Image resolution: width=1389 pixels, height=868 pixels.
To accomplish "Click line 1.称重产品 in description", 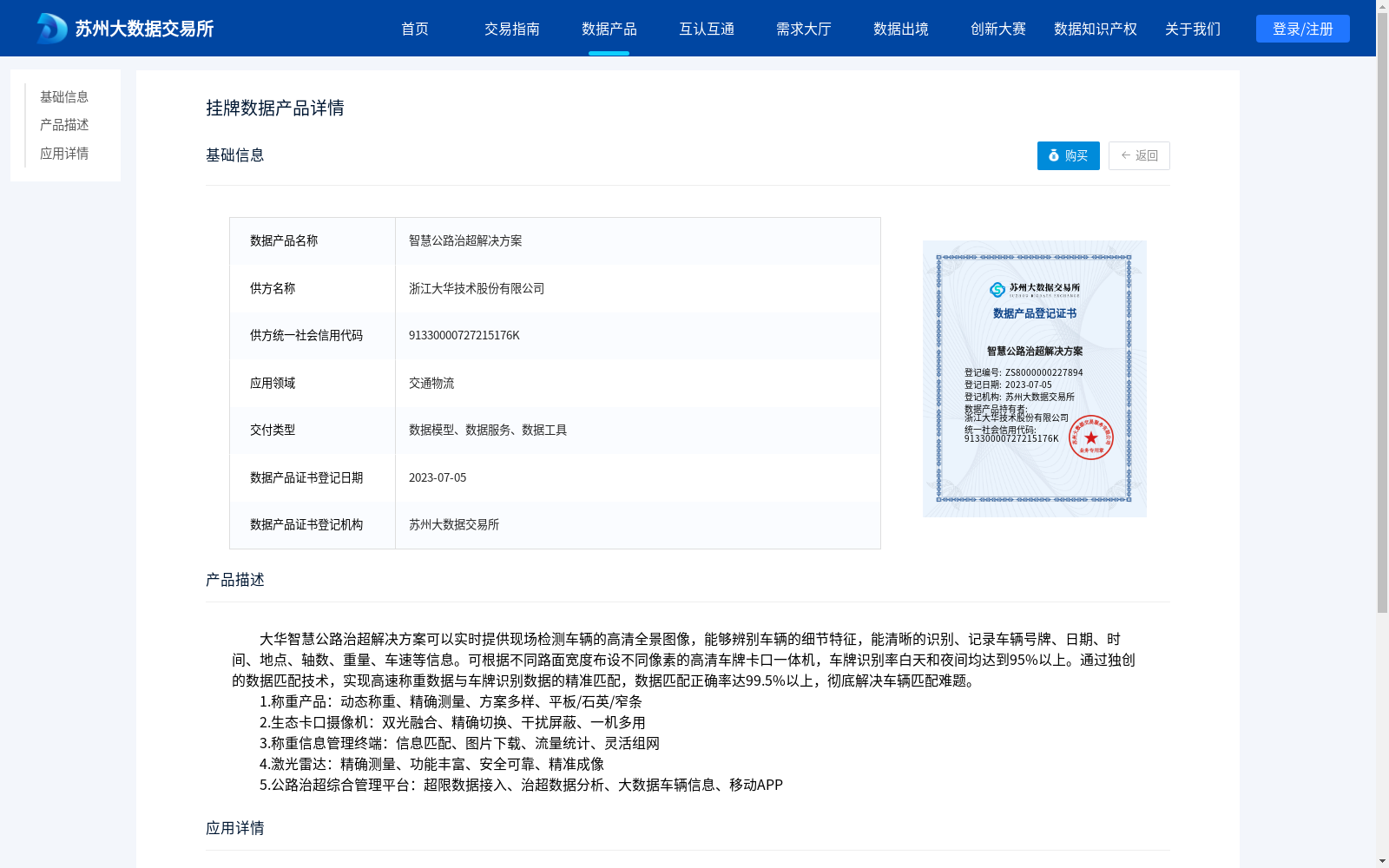I will click(451, 701).
